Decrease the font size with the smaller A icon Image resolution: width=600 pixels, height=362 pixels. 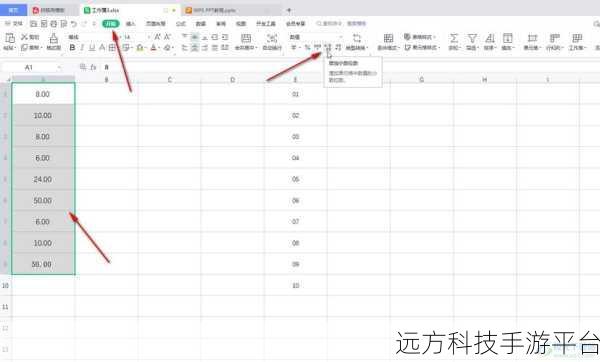[167, 37]
